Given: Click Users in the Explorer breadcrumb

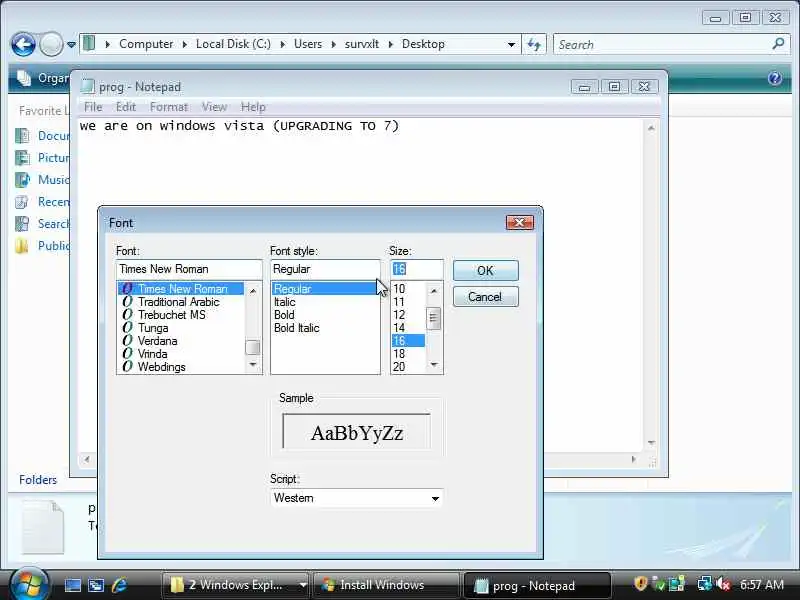Looking at the screenshot, I should click(308, 44).
